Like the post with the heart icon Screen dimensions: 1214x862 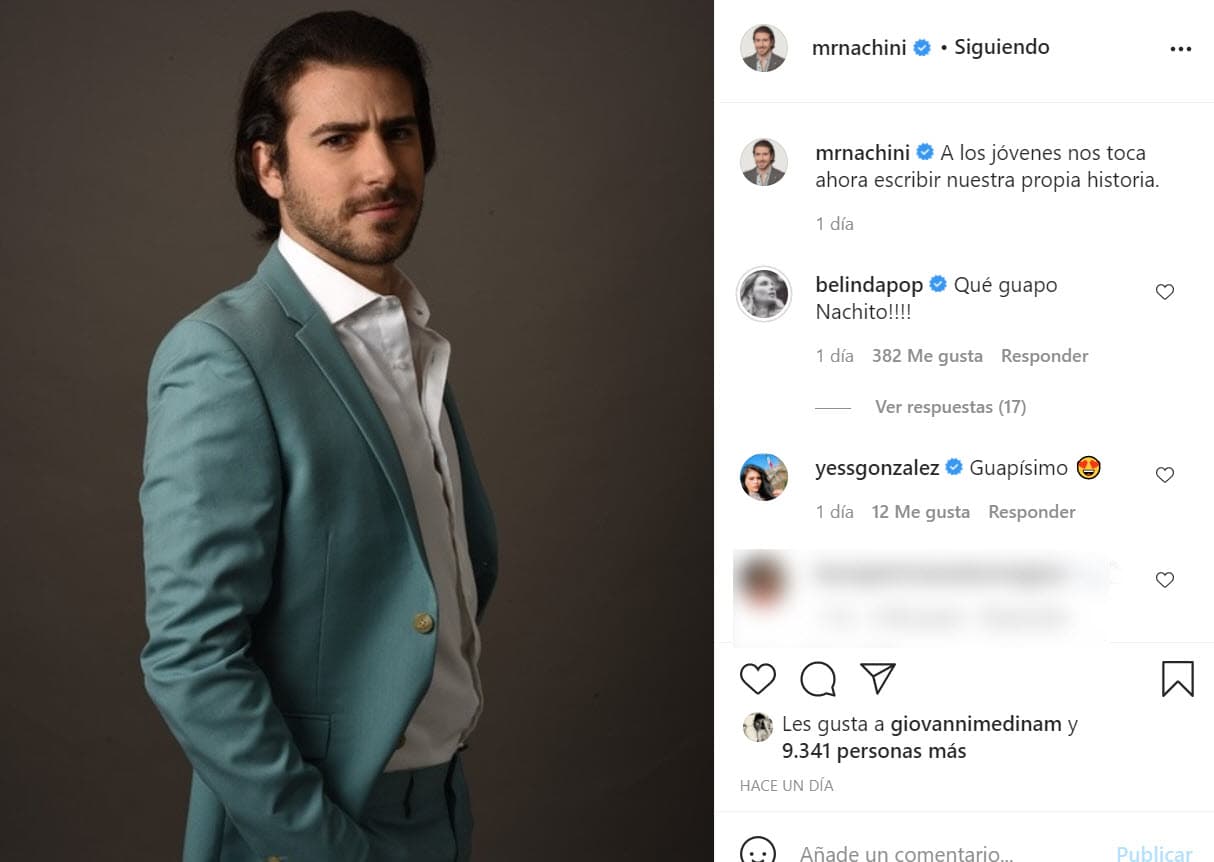point(758,678)
